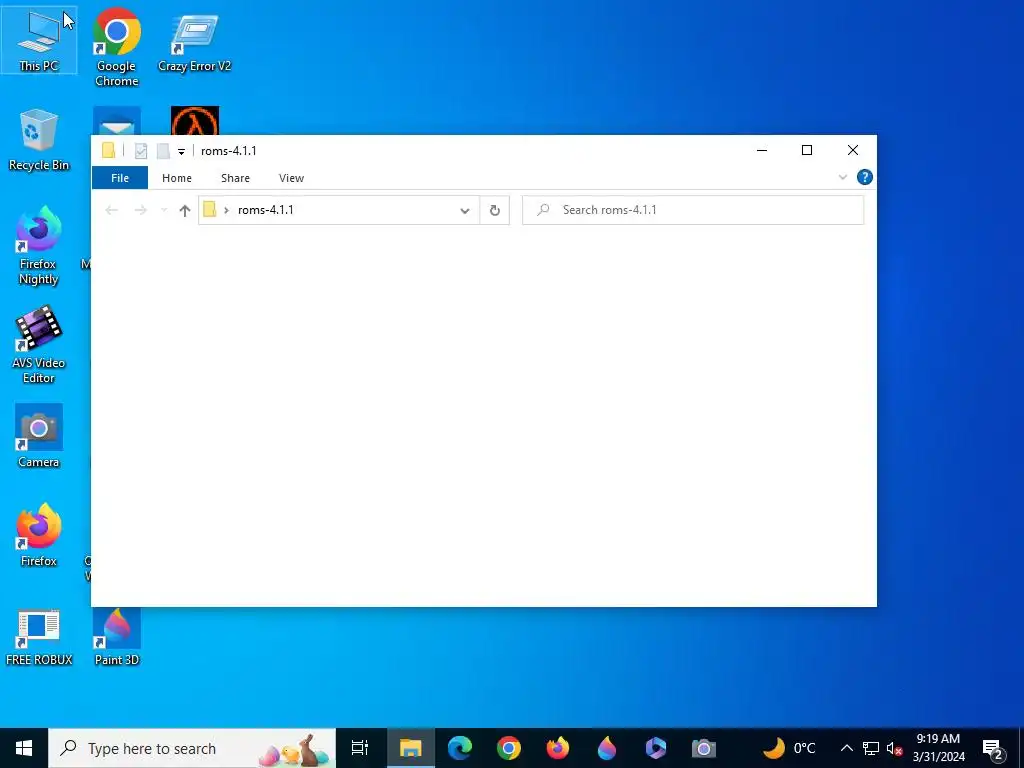Click the Search roms-4.1.1 field
The image size is (1024, 768).
pyautogui.click(x=693, y=210)
